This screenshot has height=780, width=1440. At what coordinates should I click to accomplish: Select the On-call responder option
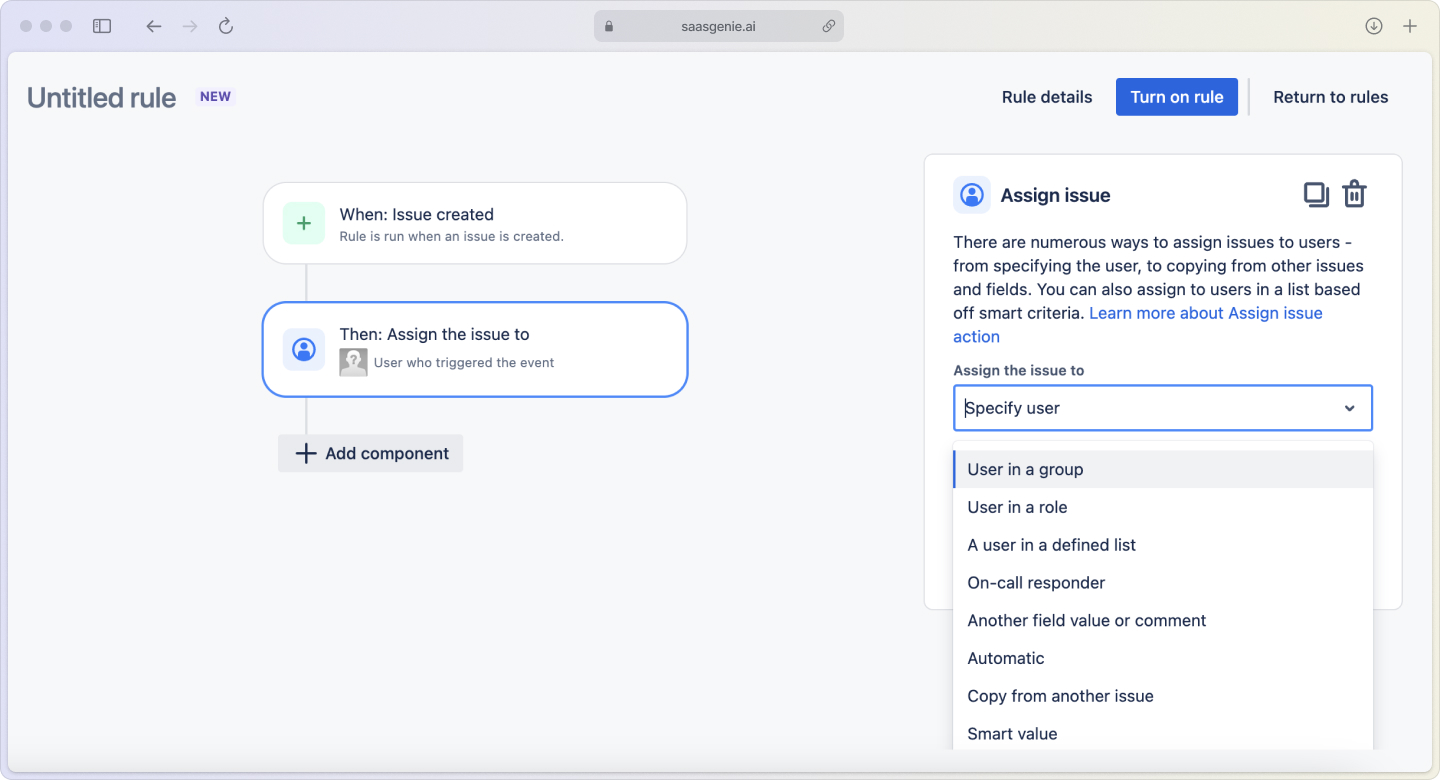1036,582
